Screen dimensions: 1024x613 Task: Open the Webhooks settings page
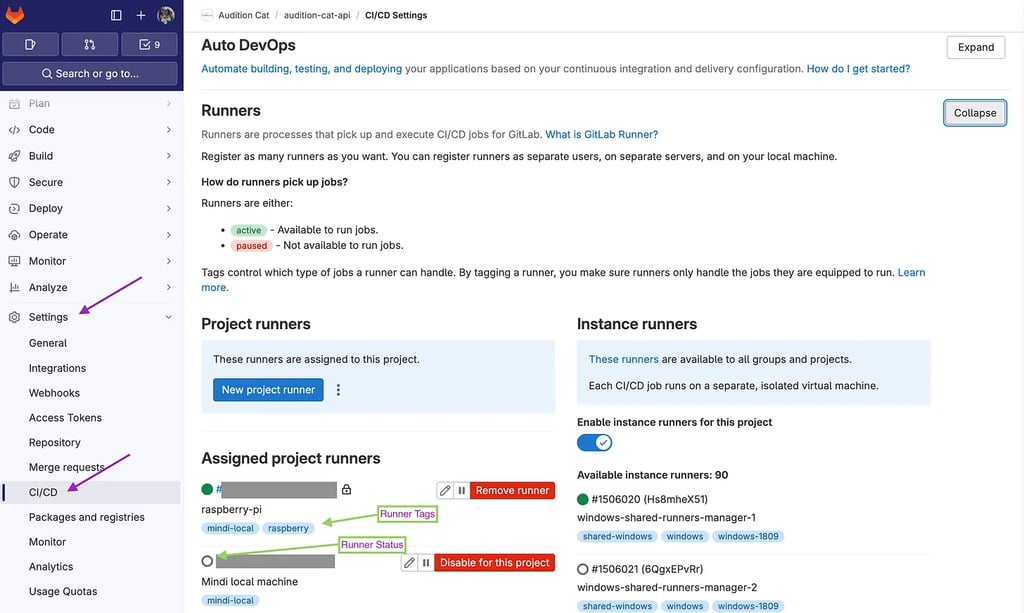tap(54, 393)
